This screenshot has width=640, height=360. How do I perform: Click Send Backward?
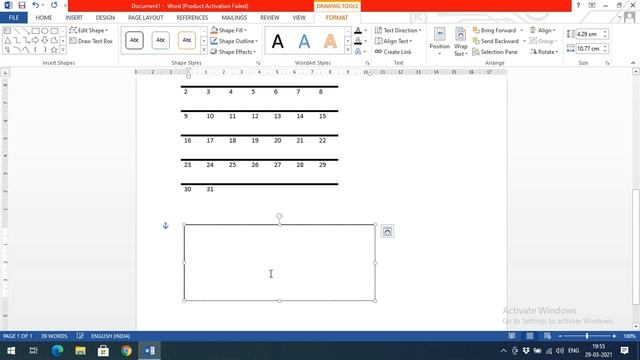496,41
